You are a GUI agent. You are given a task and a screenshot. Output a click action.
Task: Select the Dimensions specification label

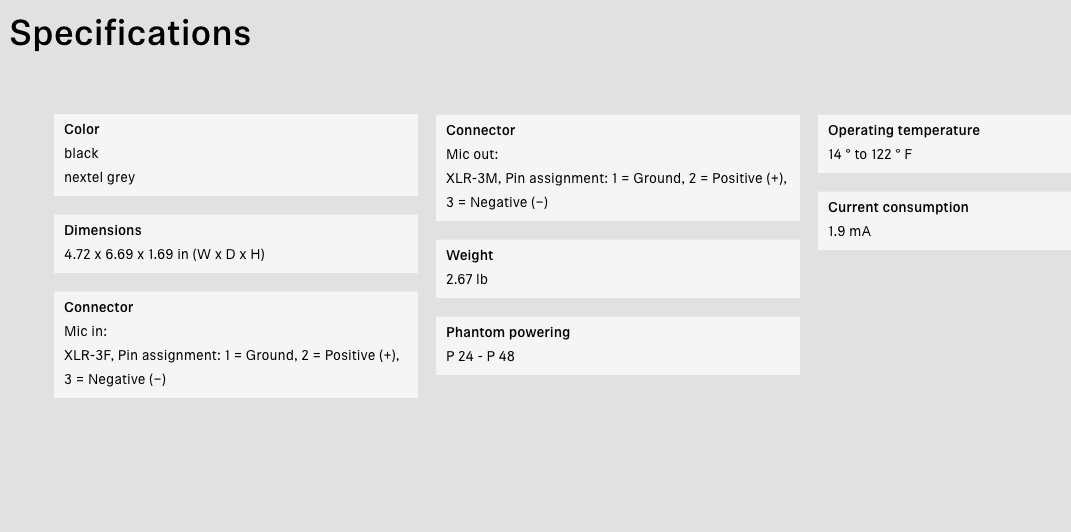coord(103,230)
